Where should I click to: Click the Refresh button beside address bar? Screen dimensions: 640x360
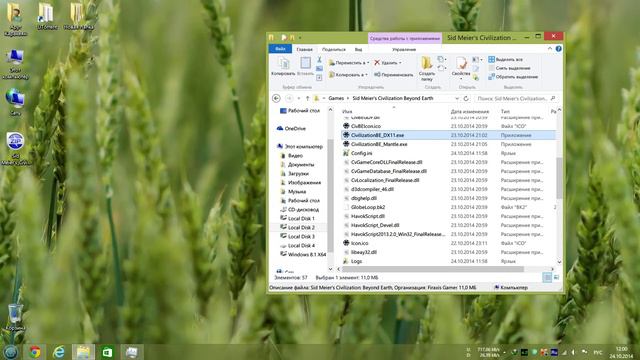click(x=466, y=98)
